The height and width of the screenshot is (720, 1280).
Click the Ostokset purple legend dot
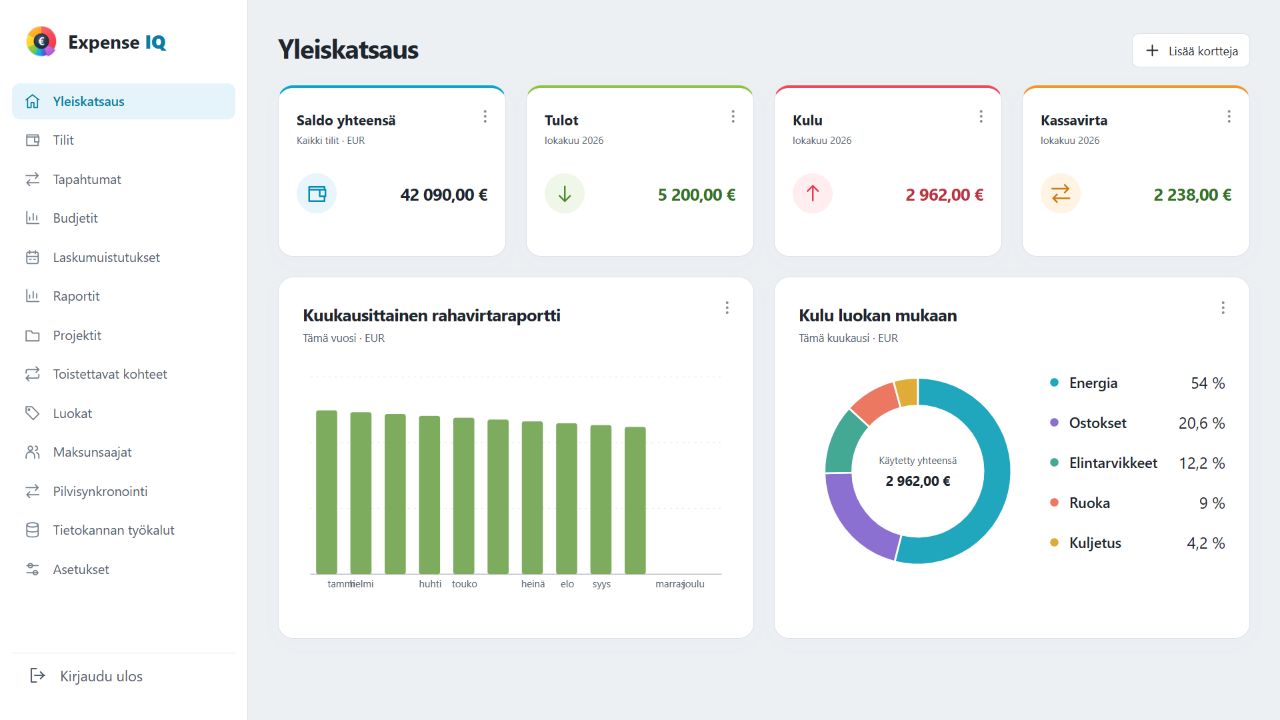pos(1054,423)
